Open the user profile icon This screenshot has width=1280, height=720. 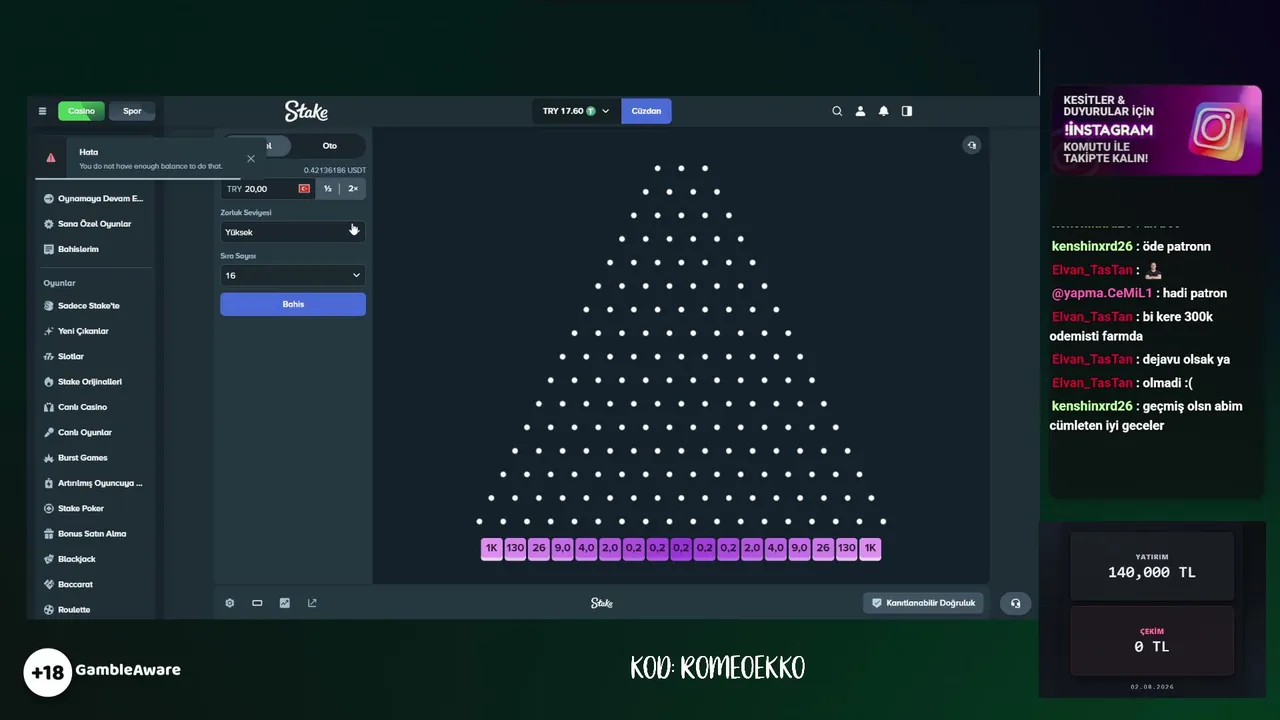[860, 111]
